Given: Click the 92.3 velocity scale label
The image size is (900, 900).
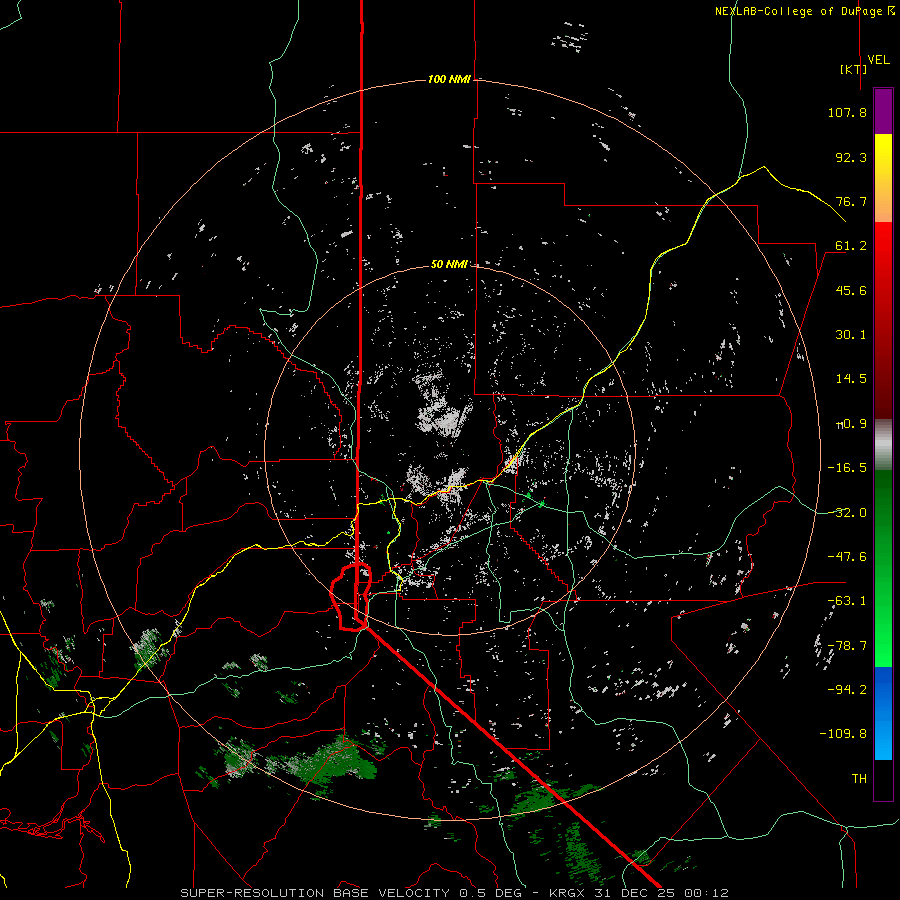Looking at the screenshot, I should point(851,157).
